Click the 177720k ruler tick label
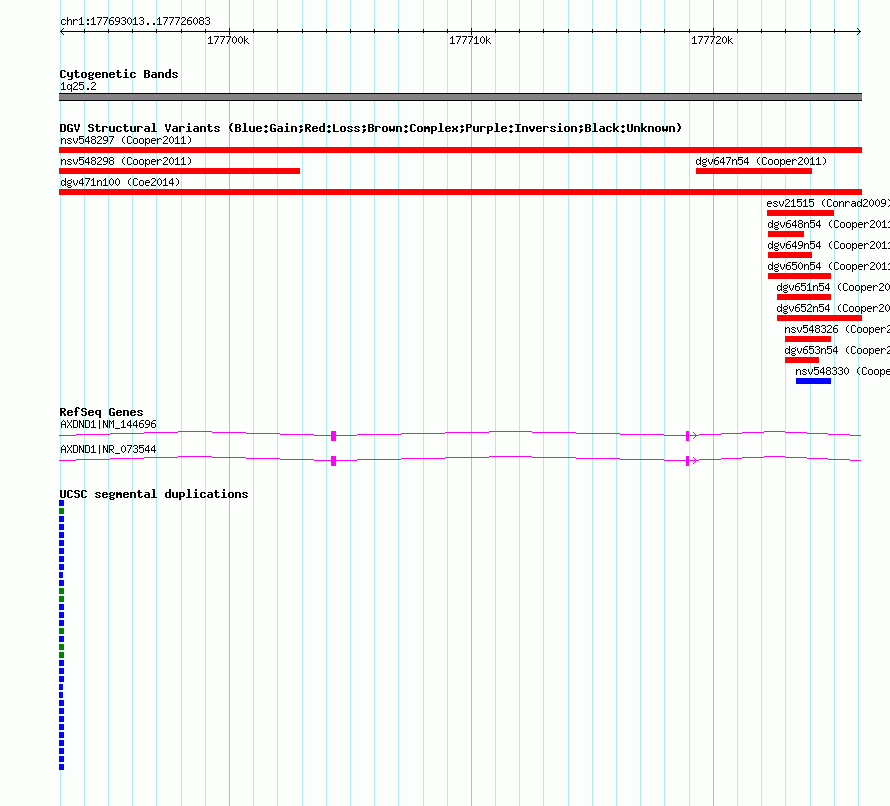This screenshot has height=806, width=890. tap(712, 40)
